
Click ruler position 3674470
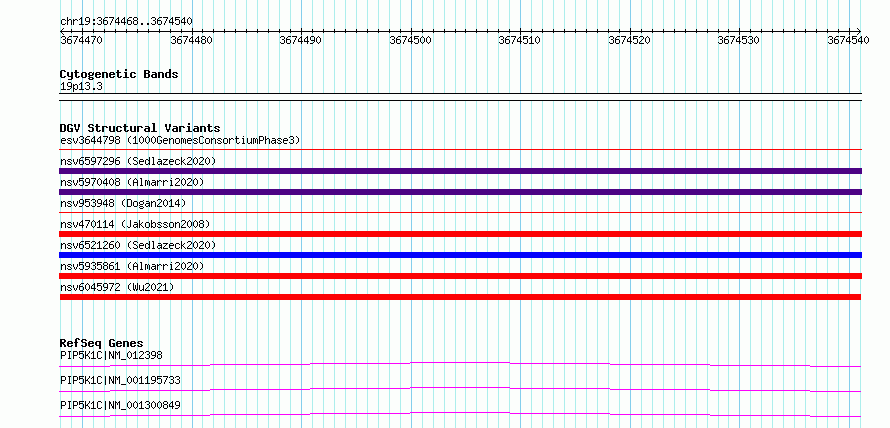81,40
